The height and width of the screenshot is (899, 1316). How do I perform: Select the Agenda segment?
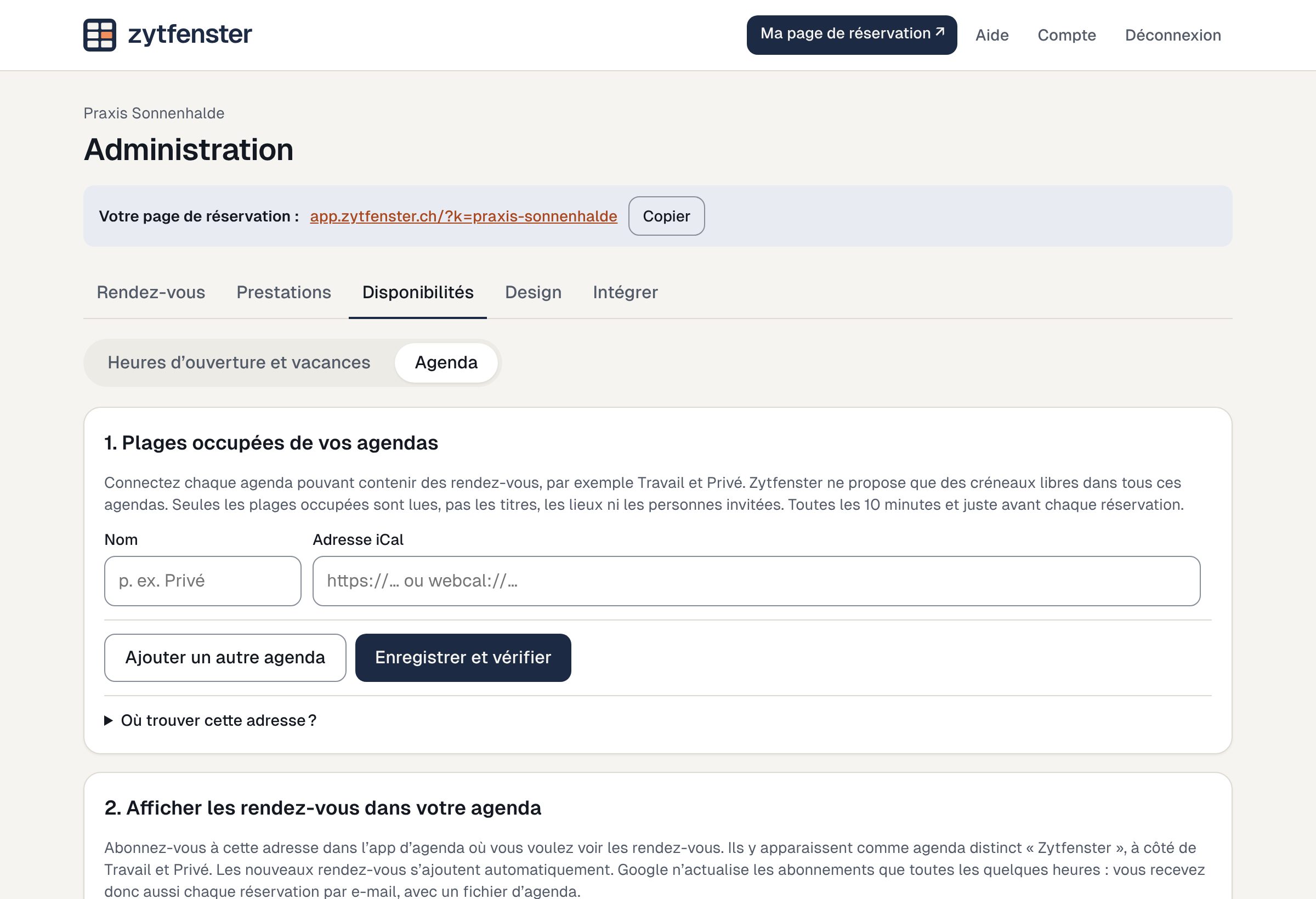[446, 362]
